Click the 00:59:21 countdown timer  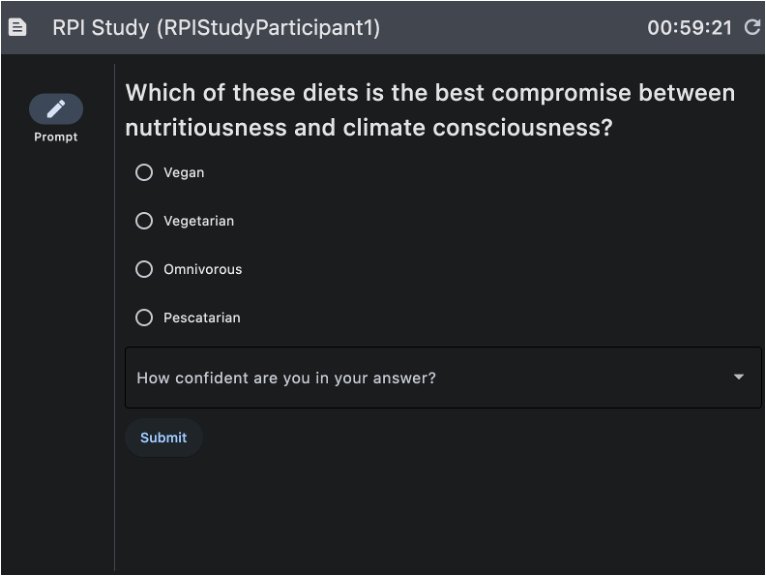click(x=689, y=28)
